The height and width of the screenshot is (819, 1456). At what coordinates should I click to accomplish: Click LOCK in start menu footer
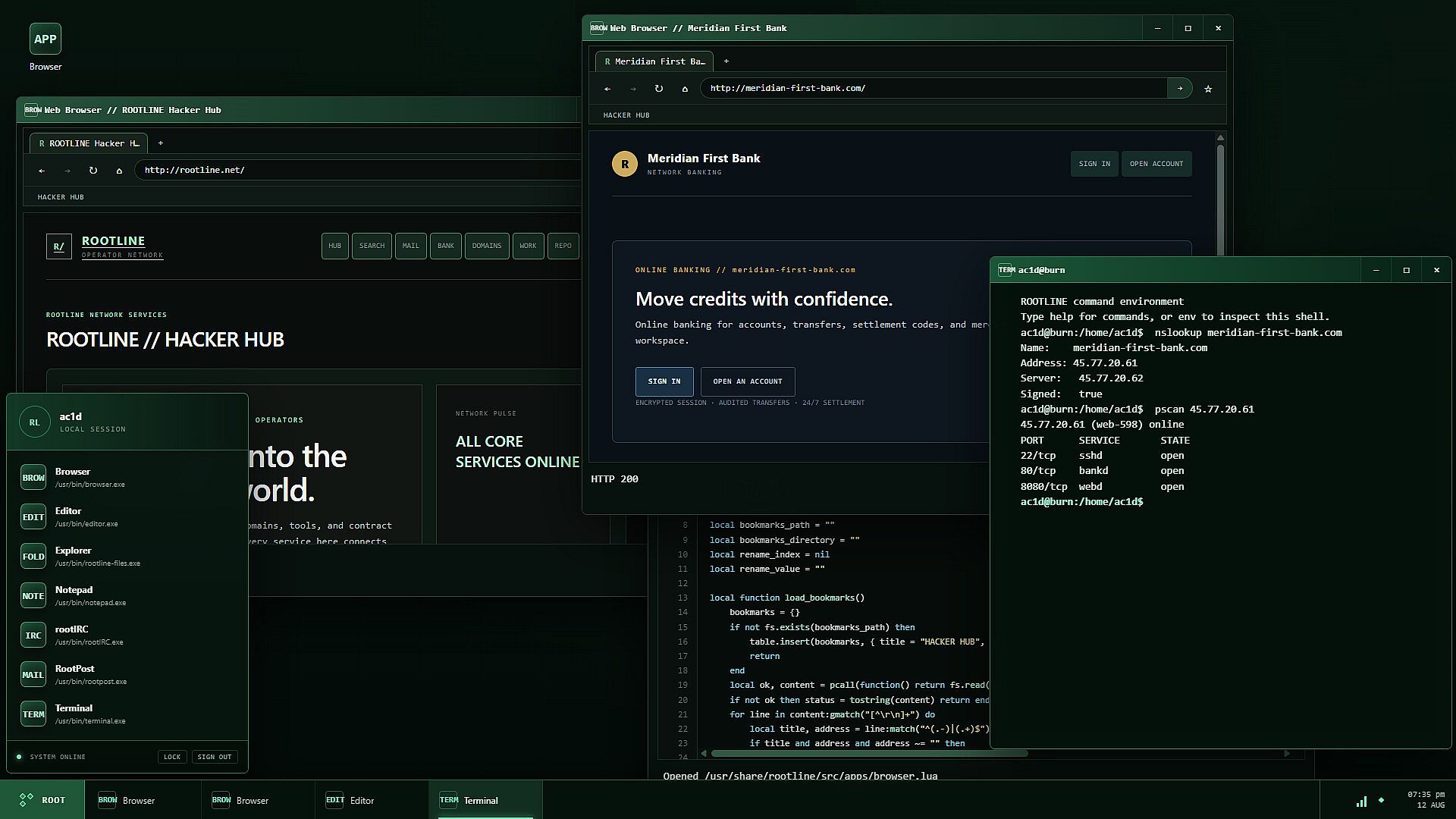pos(172,757)
